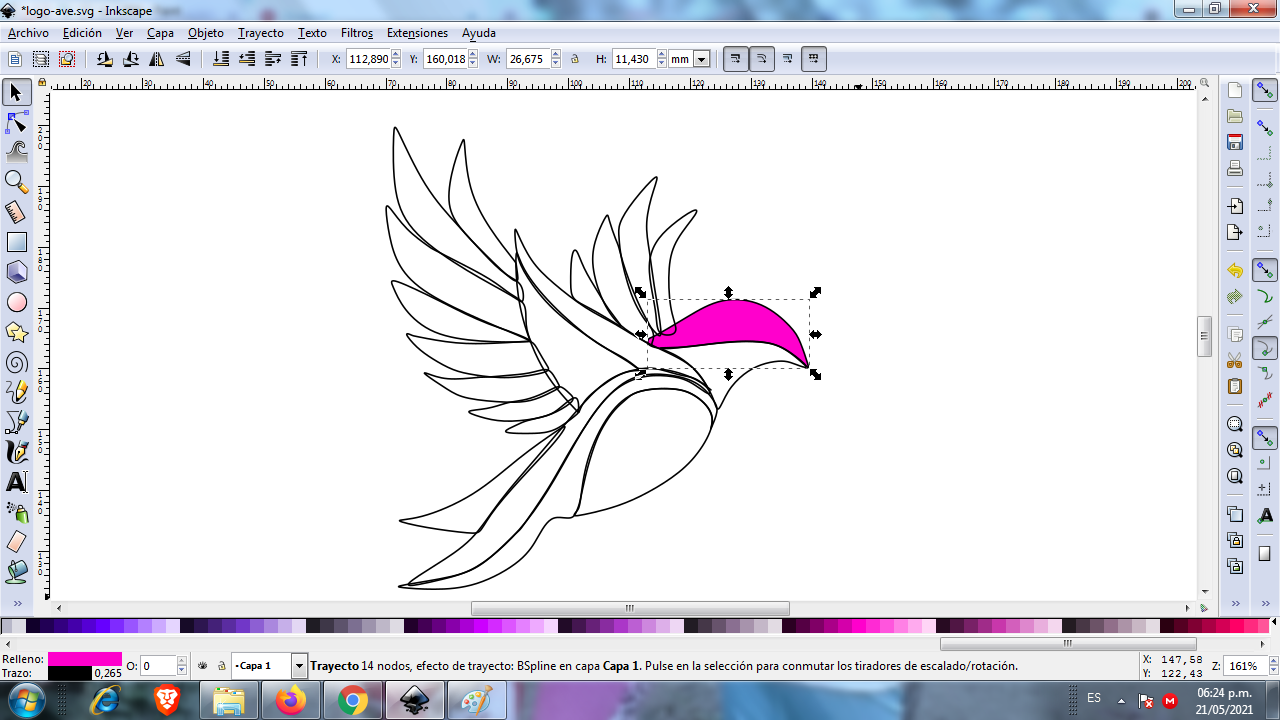Click Select all in all layers icon

click(41, 59)
